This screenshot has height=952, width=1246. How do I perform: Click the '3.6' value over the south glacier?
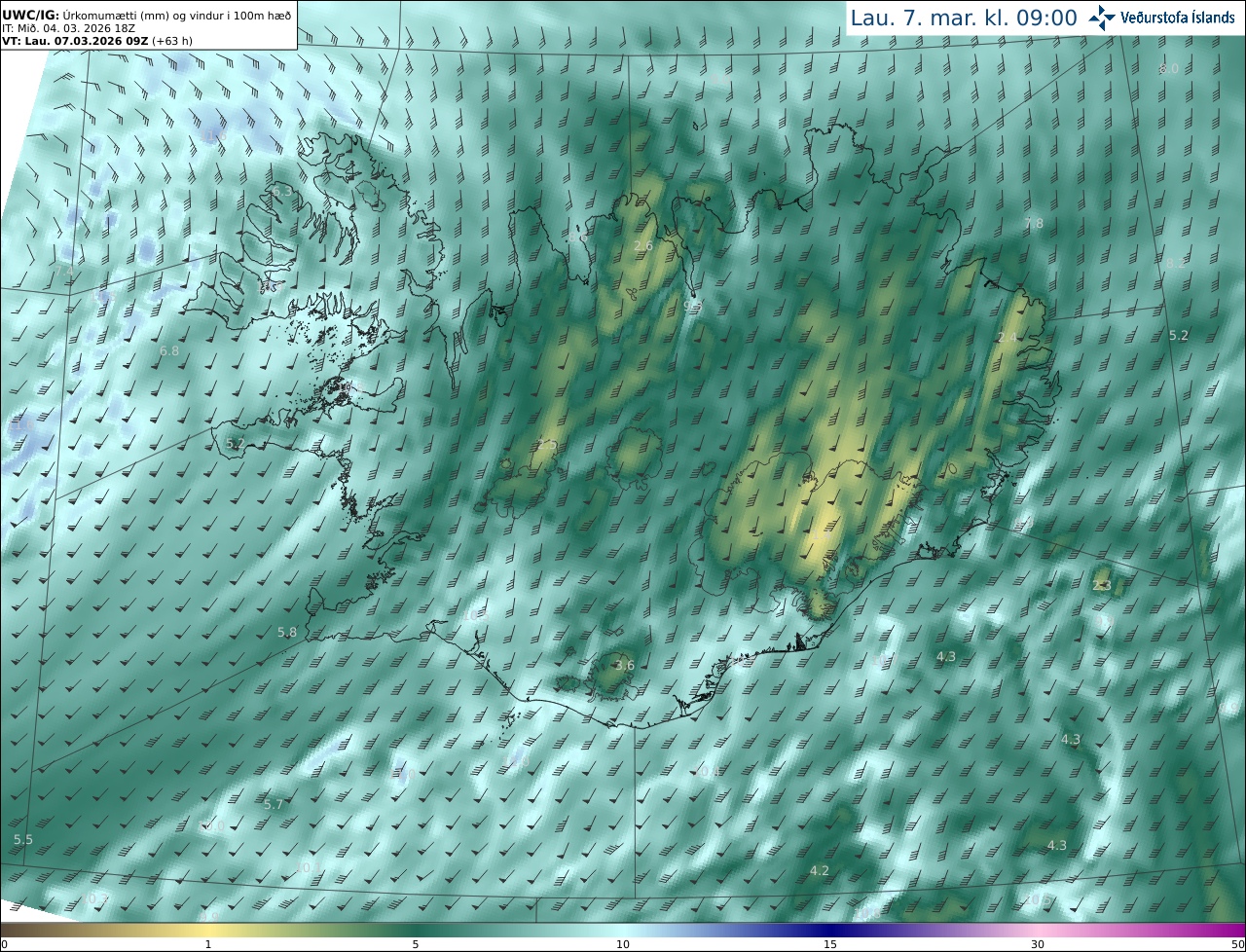[625, 666]
